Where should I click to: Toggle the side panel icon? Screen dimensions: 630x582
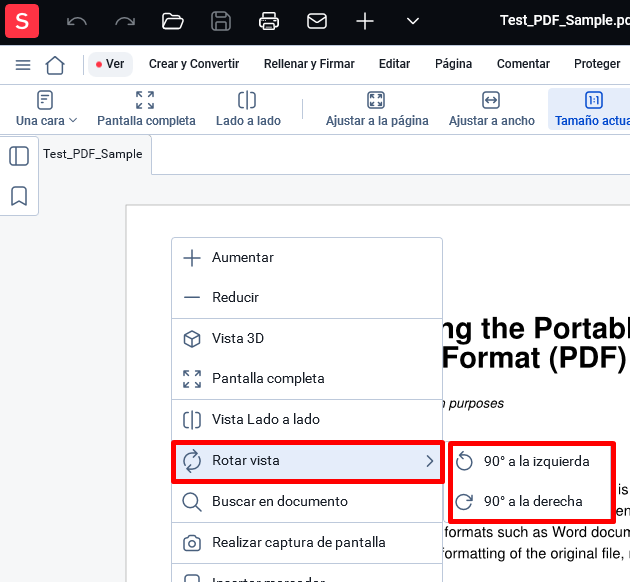click(x=19, y=156)
